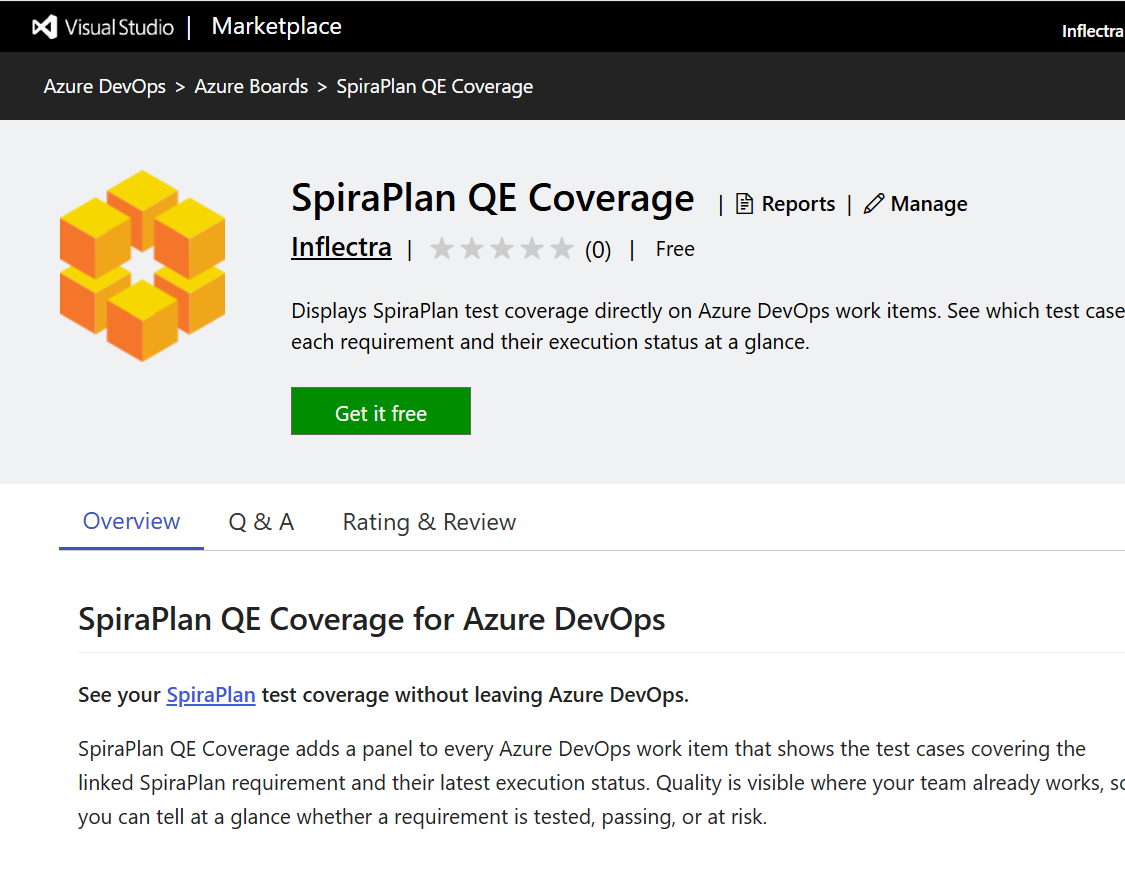This screenshot has height=893, width=1125.
Task: Go to Azure Boards breadcrumb
Action: (251, 87)
